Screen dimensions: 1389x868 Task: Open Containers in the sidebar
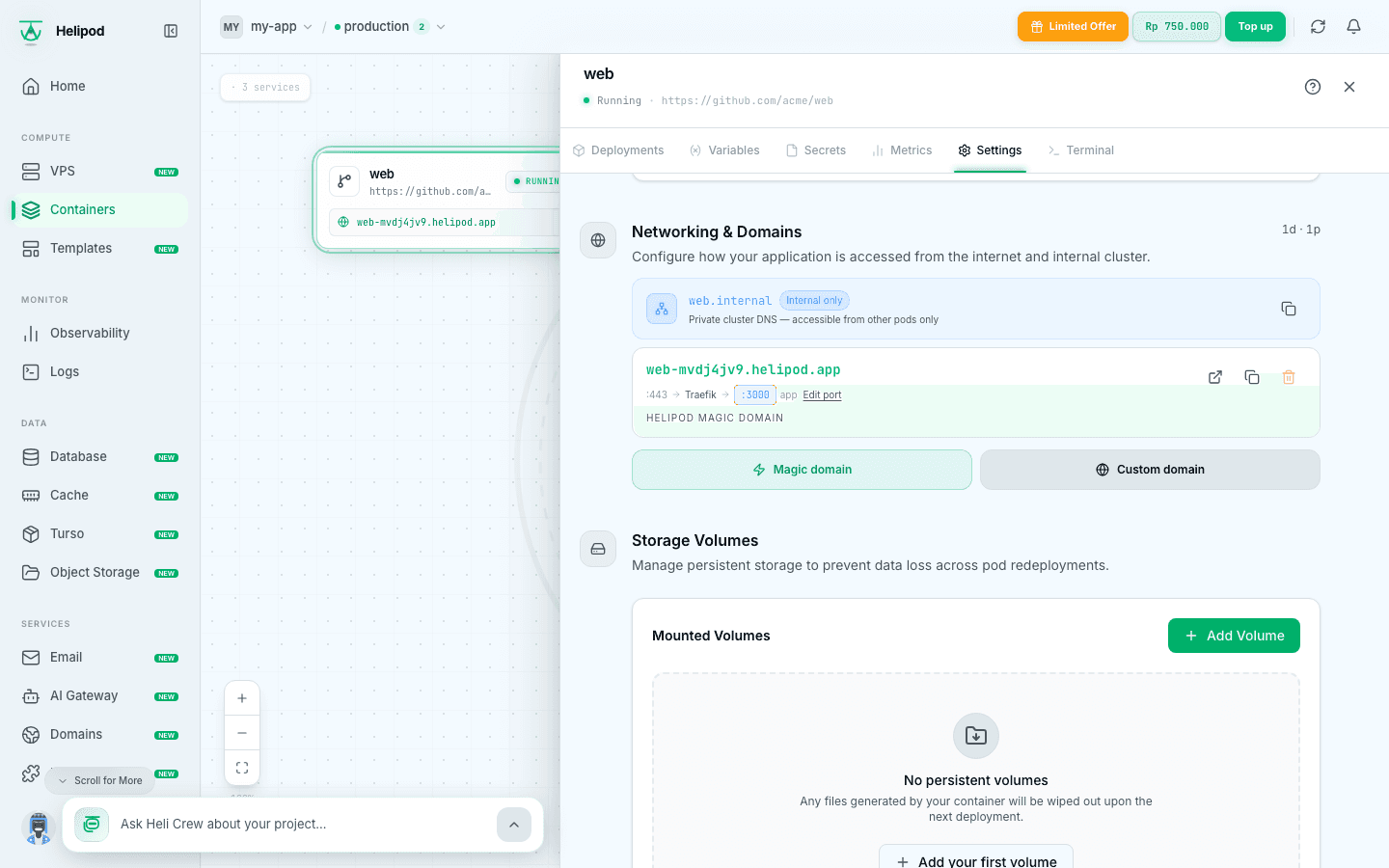98,209
